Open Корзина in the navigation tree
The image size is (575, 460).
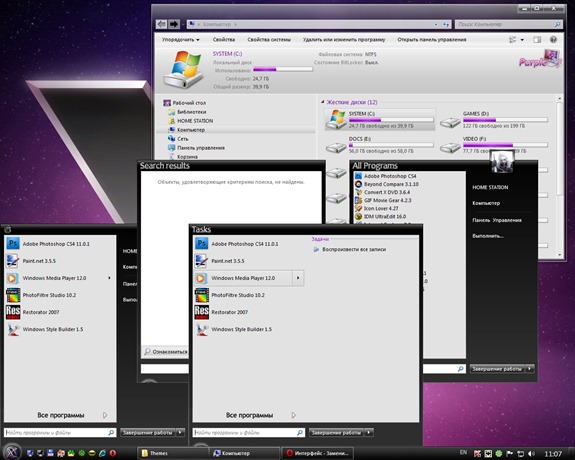point(183,157)
